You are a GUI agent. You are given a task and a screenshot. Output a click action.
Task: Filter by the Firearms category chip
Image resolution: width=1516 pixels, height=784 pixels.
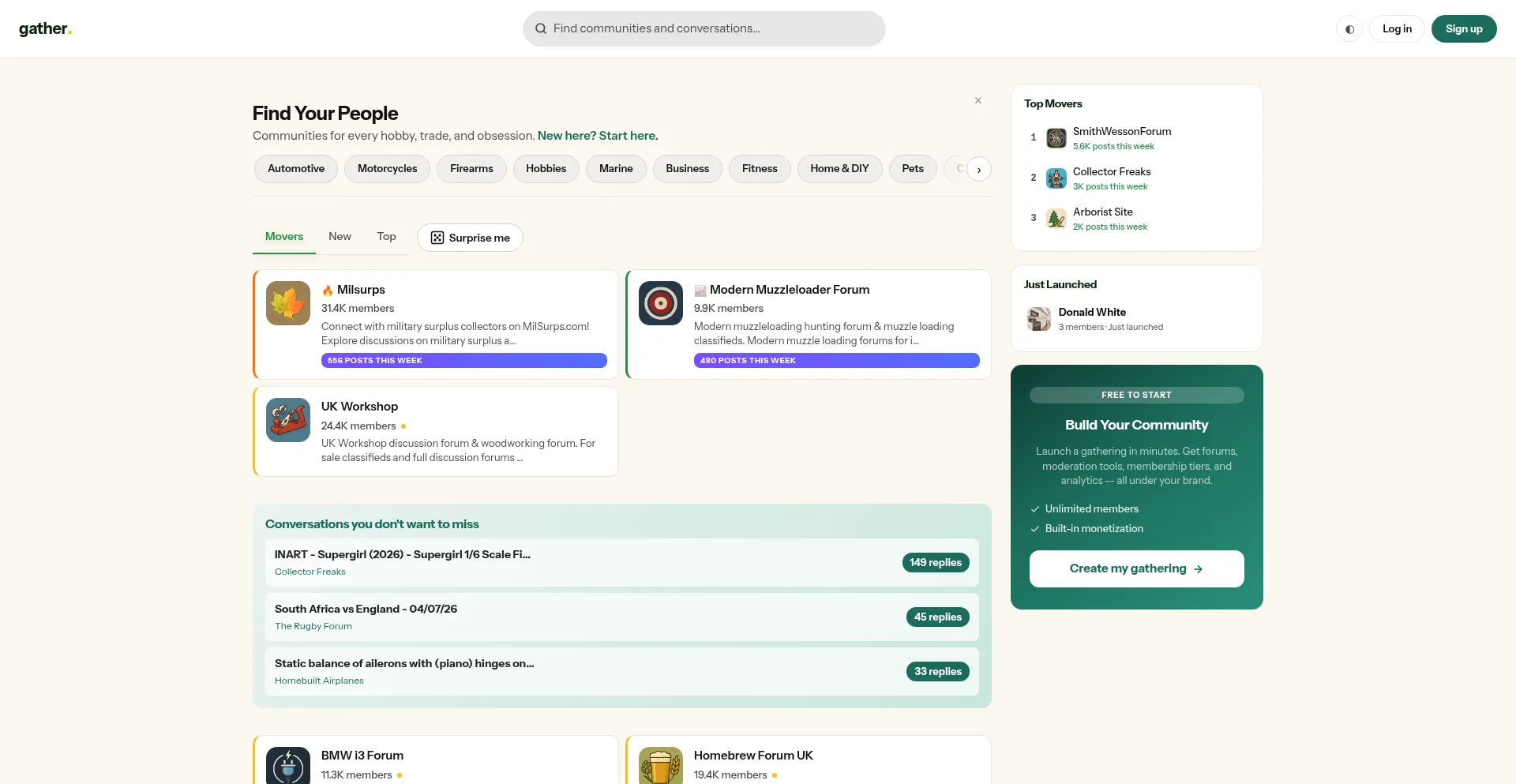[471, 169]
